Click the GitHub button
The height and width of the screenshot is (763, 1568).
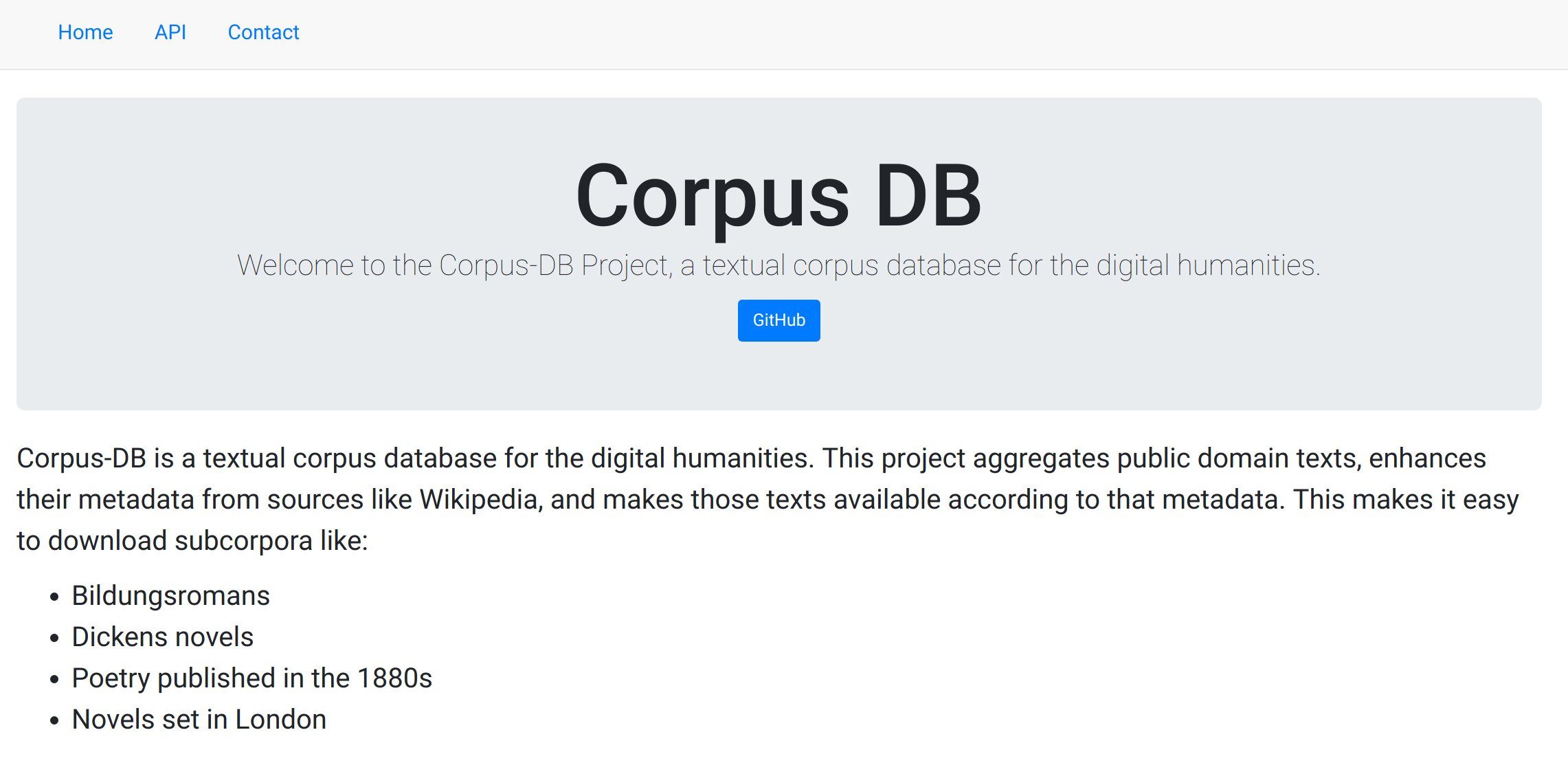coord(779,320)
